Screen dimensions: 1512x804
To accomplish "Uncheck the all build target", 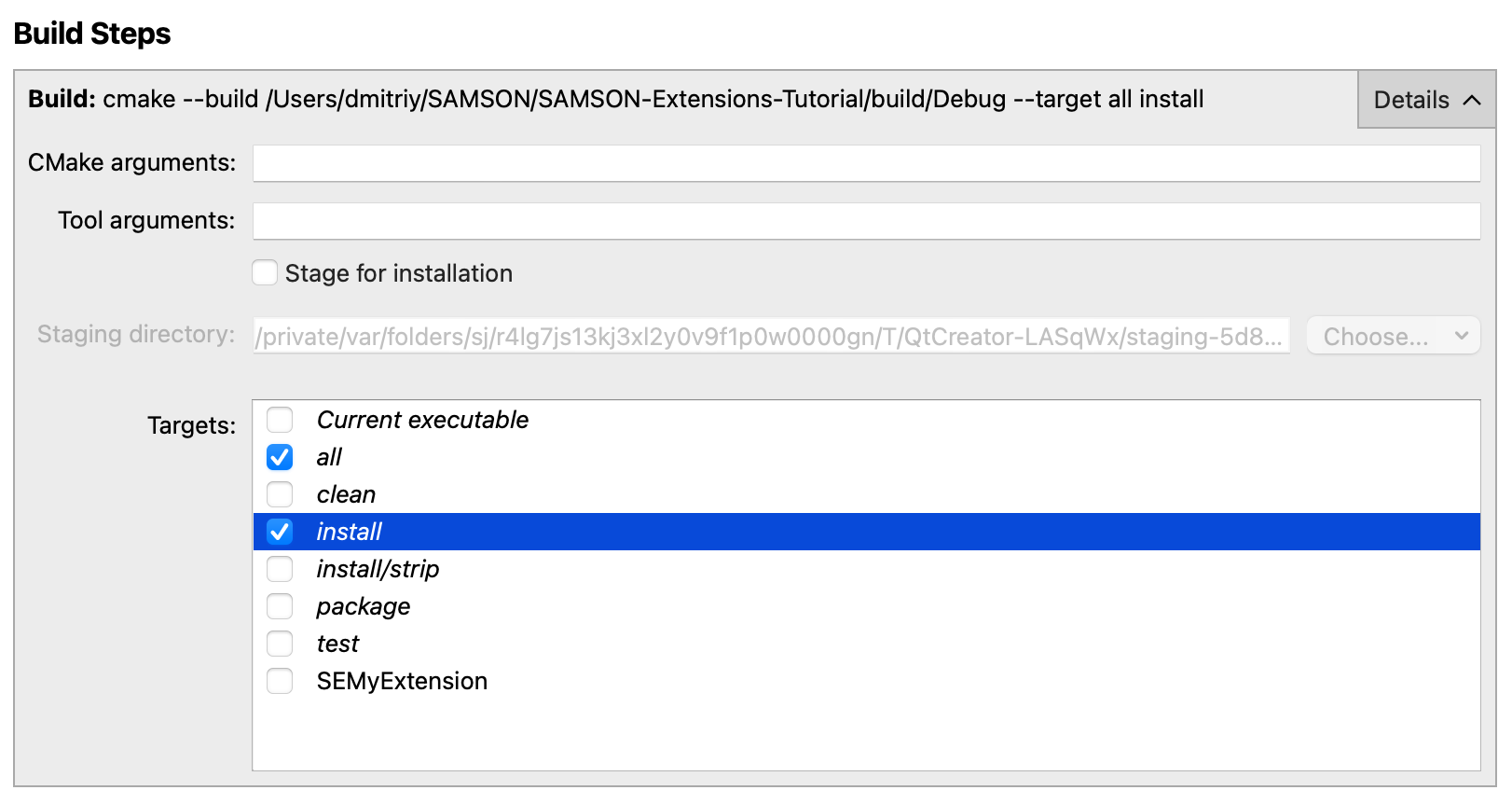I will (280, 457).
